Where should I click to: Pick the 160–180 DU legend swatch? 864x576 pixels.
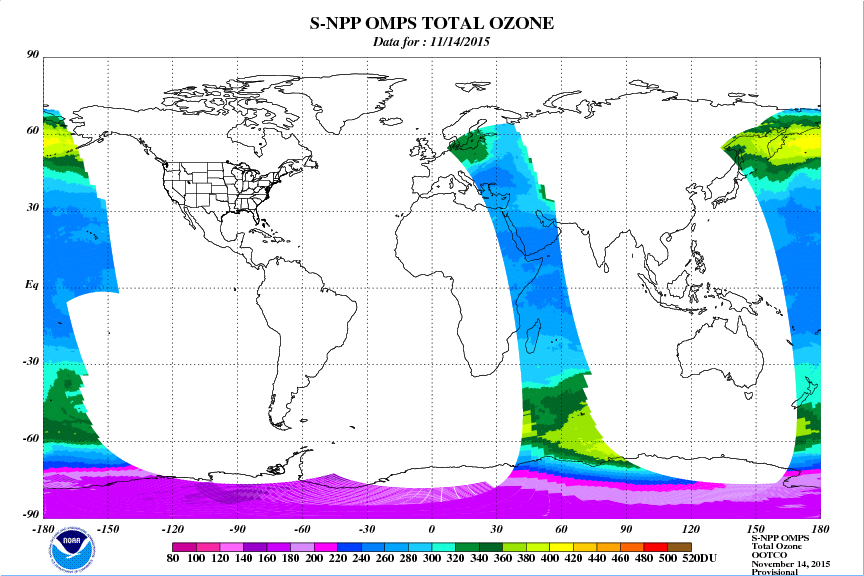[279, 547]
